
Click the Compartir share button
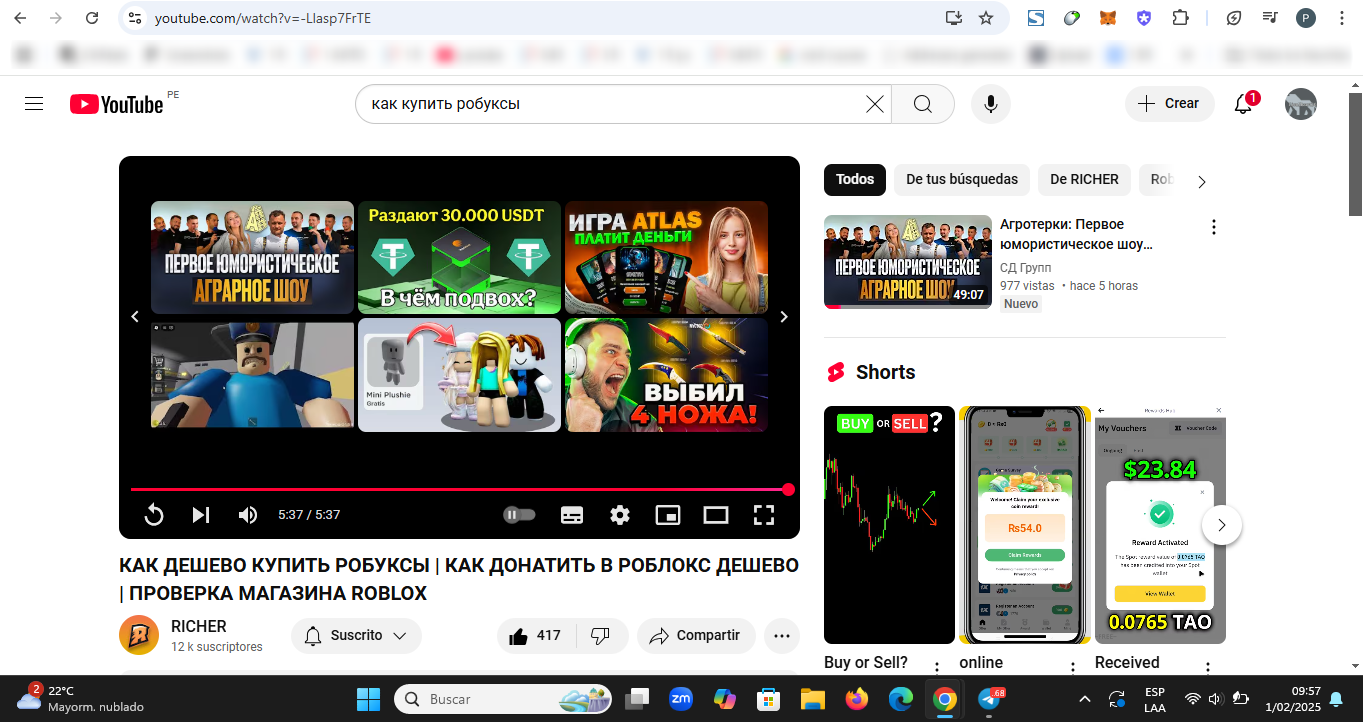click(696, 636)
